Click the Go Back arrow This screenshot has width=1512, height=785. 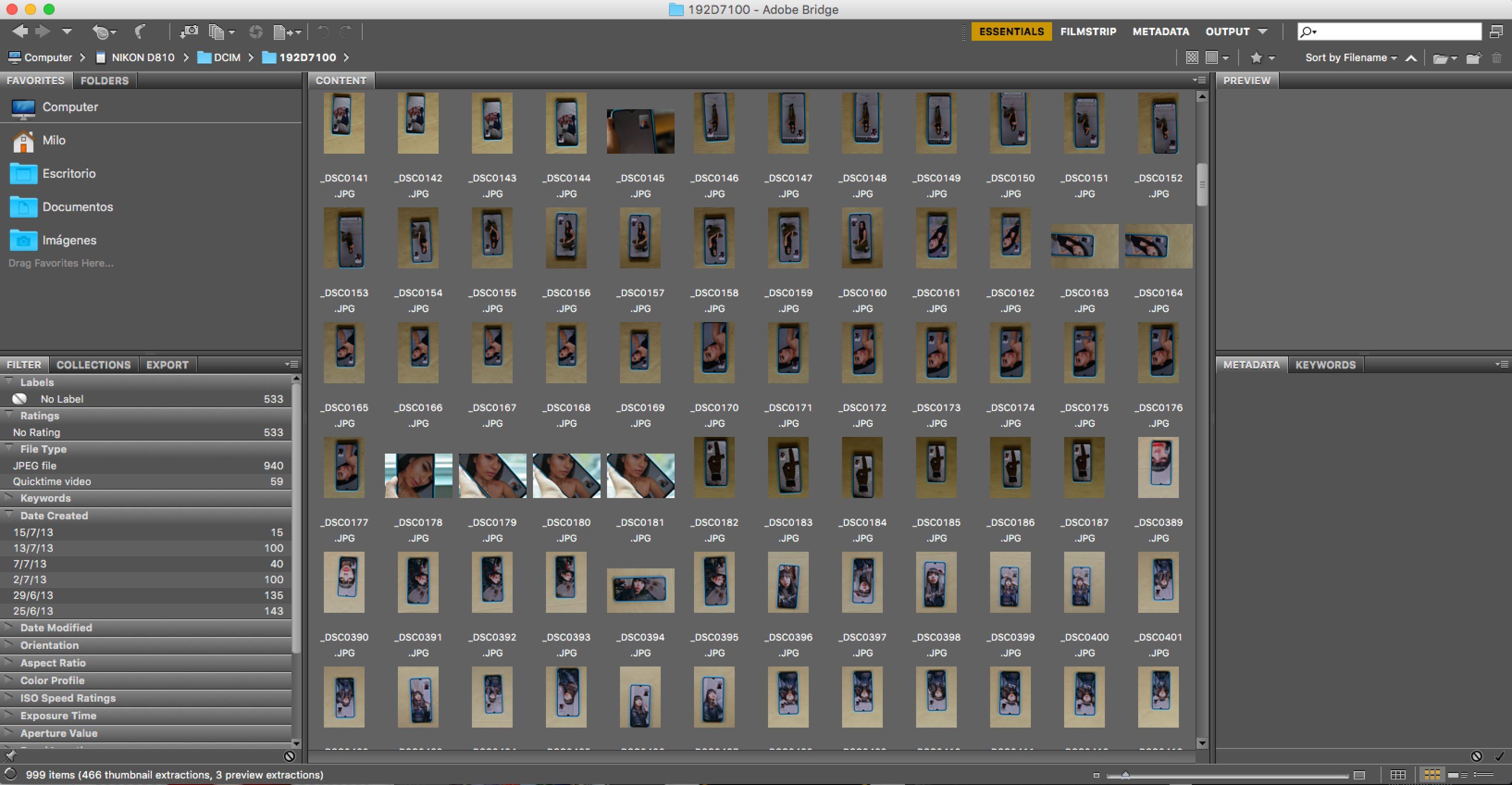[x=19, y=31]
